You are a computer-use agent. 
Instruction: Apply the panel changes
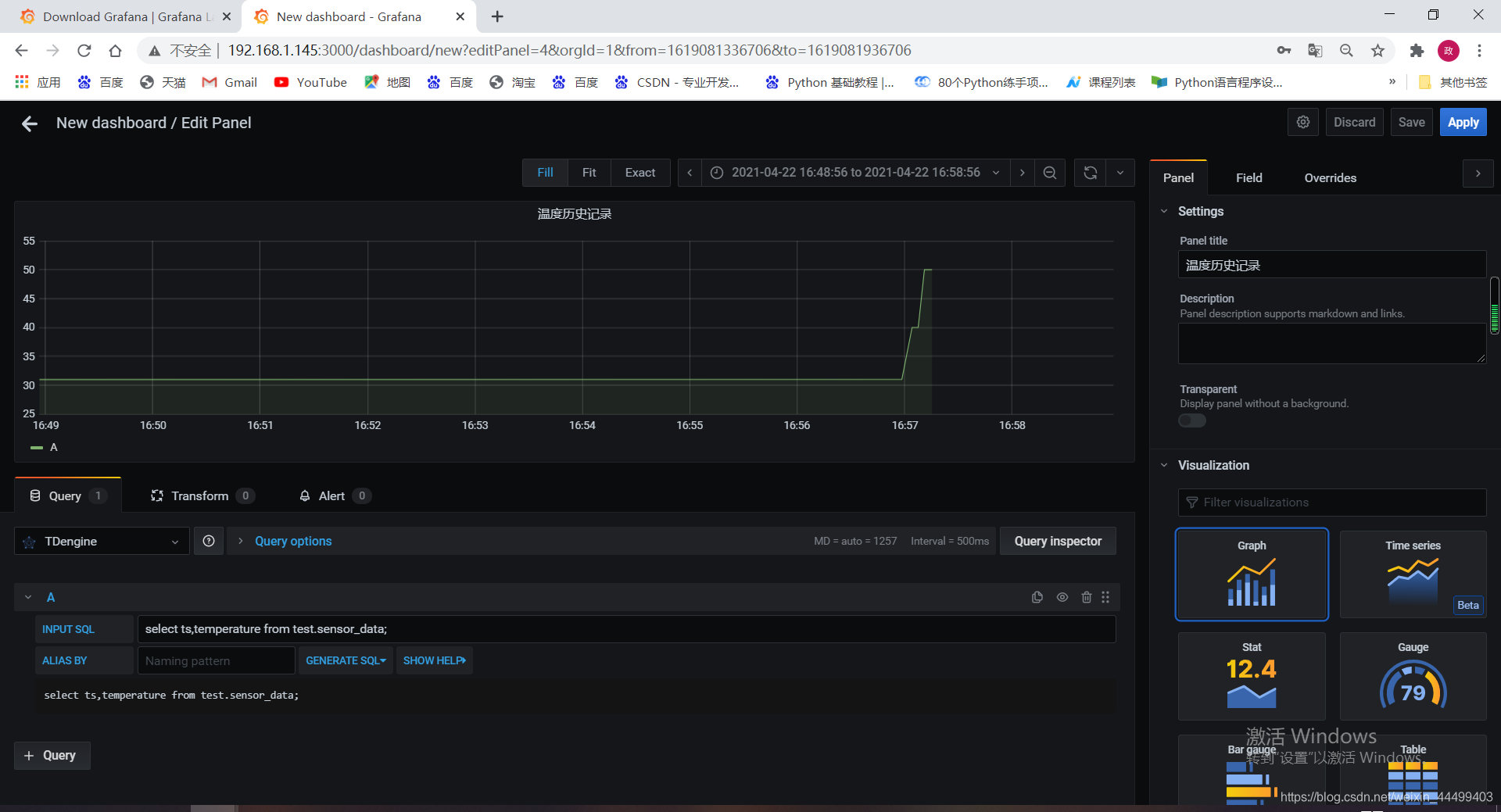tap(1463, 123)
